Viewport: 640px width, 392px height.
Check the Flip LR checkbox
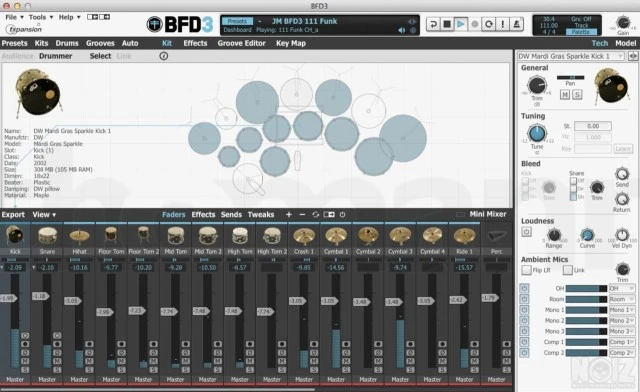pos(527,270)
